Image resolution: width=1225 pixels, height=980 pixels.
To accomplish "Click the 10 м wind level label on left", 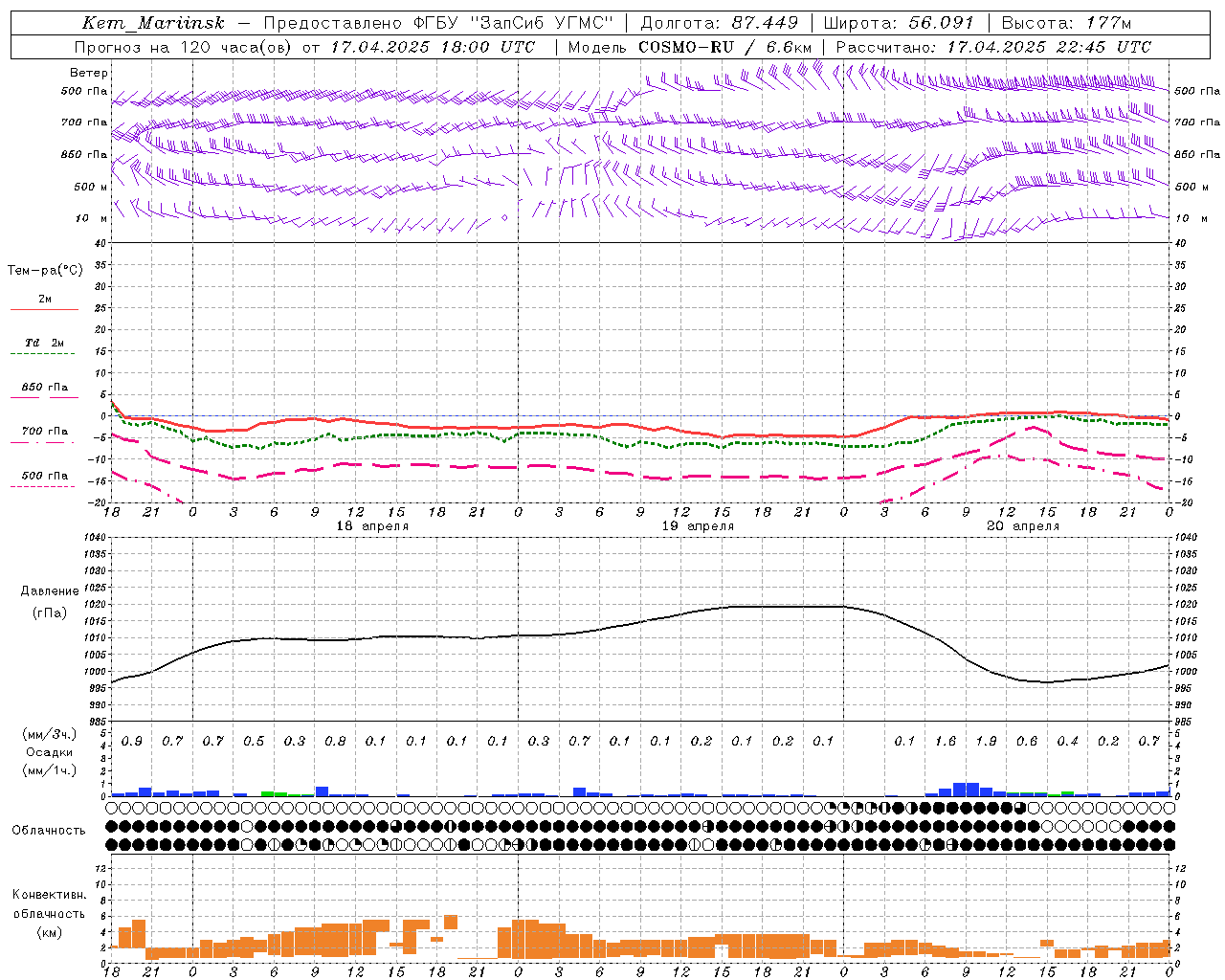I will tap(92, 218).
